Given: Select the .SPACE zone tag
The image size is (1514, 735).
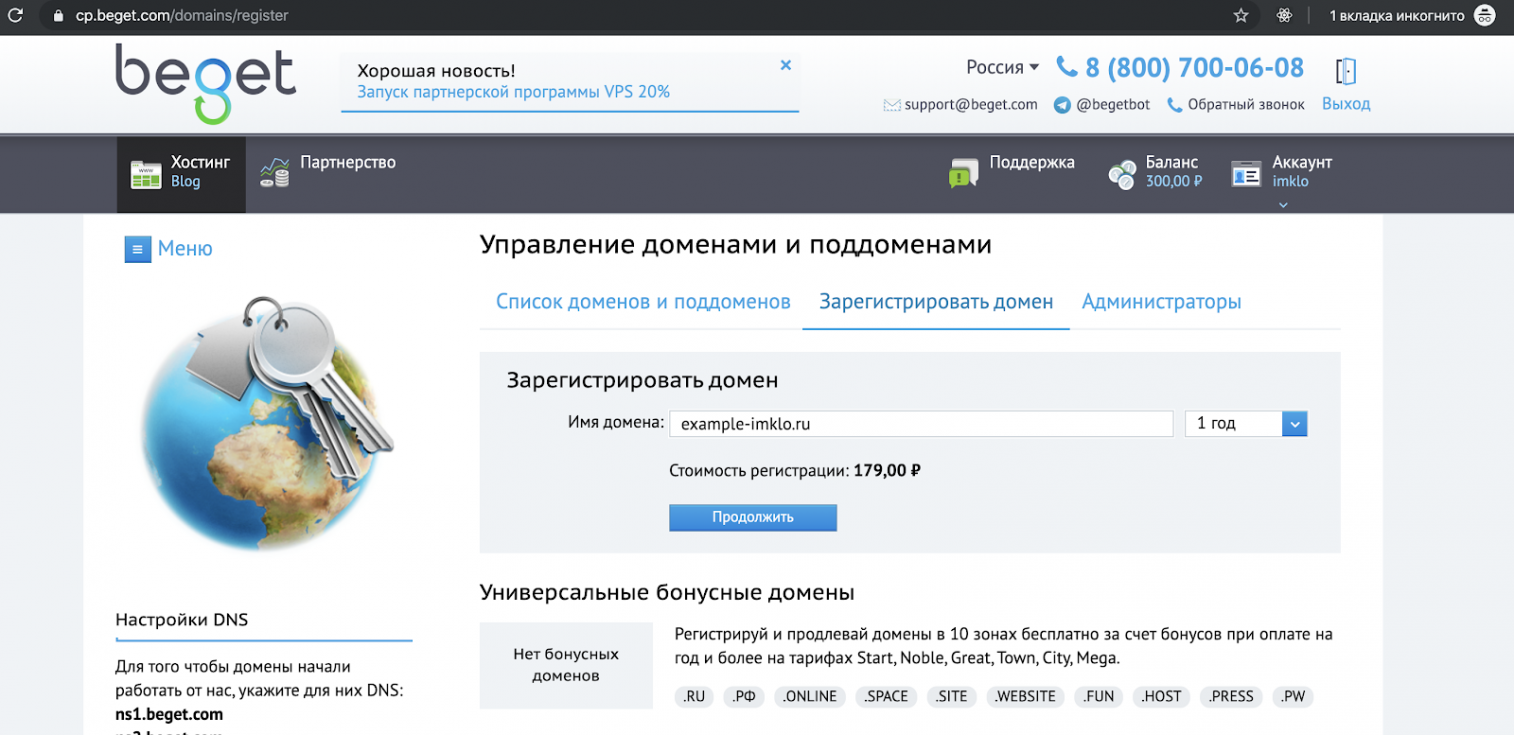Looking at the screenshot, I should pyautogui.click(x=886, y=697).
